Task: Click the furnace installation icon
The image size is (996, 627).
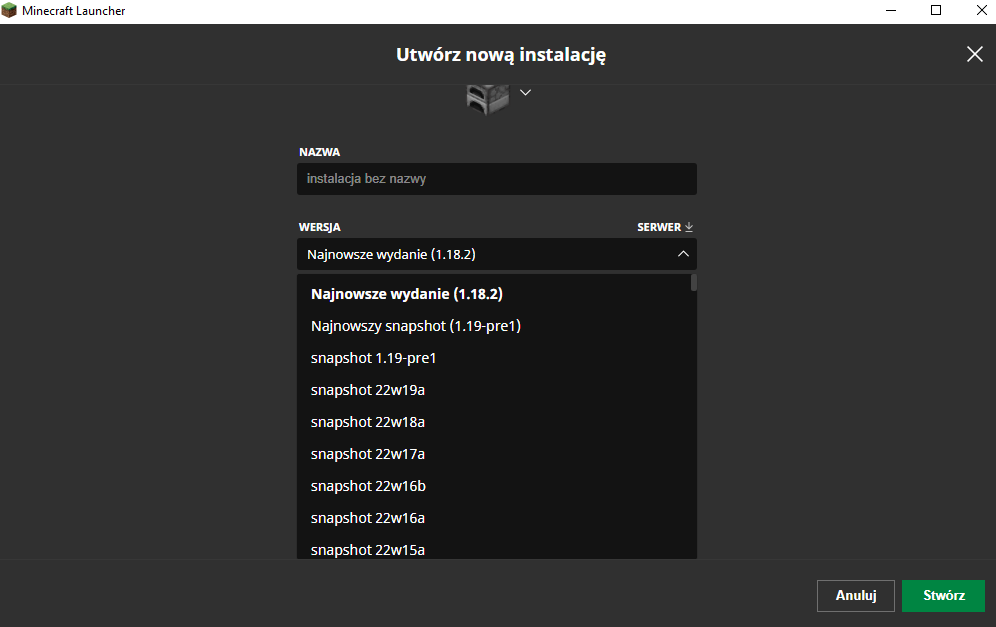Action: [x=488, y=100]
